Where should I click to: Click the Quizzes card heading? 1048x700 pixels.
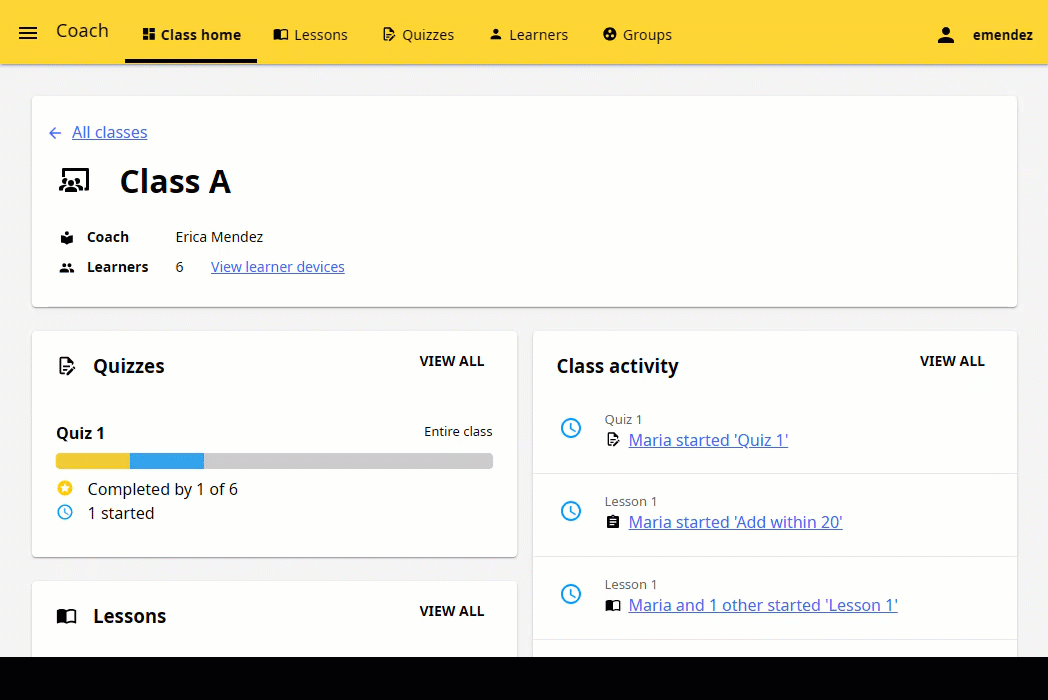(x=129, y=366)
